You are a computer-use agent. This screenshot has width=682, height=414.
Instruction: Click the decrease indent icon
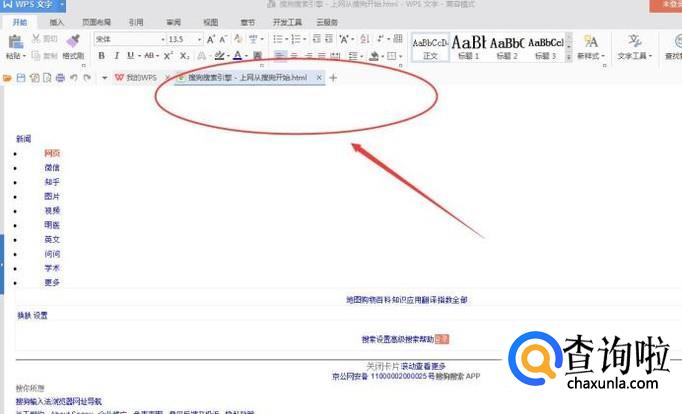click(317, 39)
